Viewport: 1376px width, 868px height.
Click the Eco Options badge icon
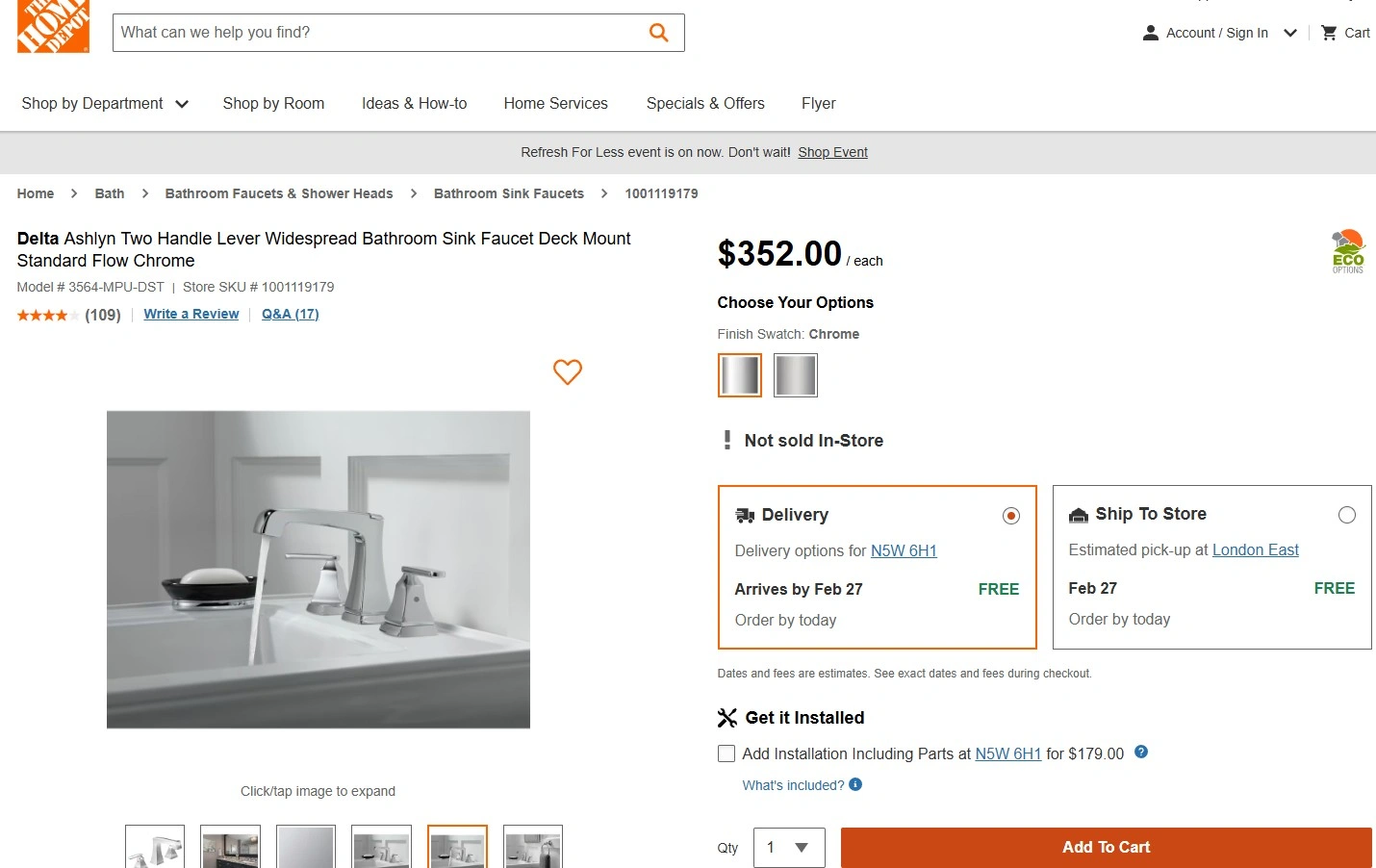tap(1347, 252)
